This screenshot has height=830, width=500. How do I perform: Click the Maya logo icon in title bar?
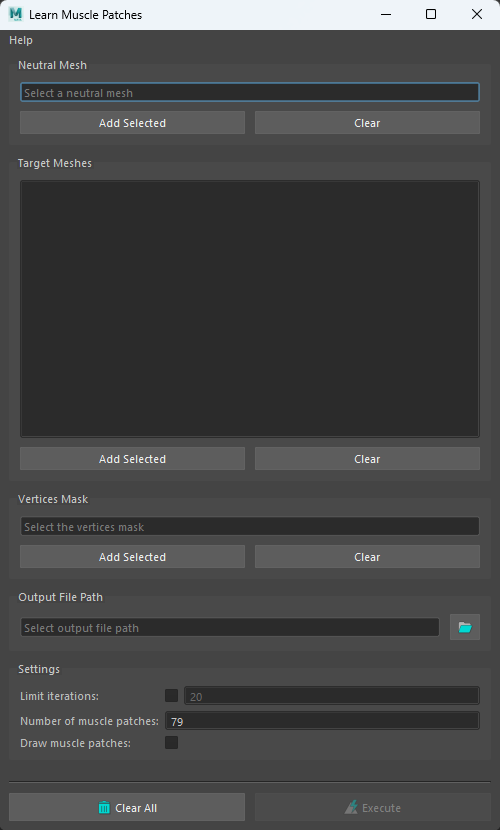pyautogui.click(x=15, y=14)
